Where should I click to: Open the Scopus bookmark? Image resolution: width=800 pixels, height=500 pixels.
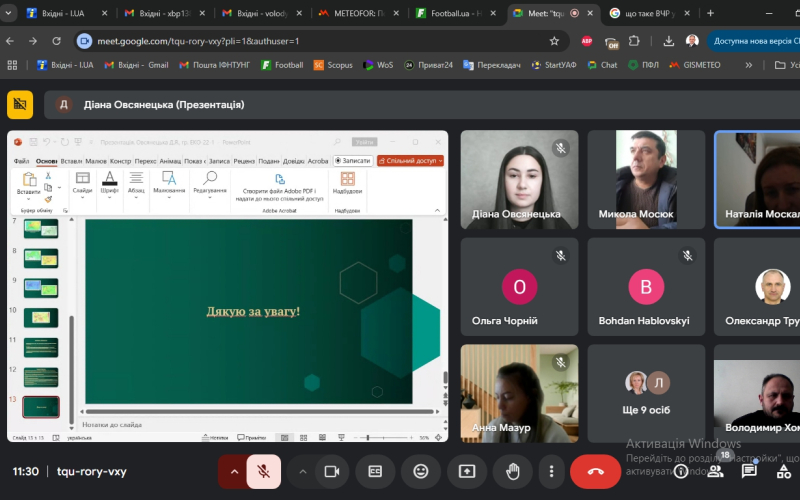click(333, 65)
